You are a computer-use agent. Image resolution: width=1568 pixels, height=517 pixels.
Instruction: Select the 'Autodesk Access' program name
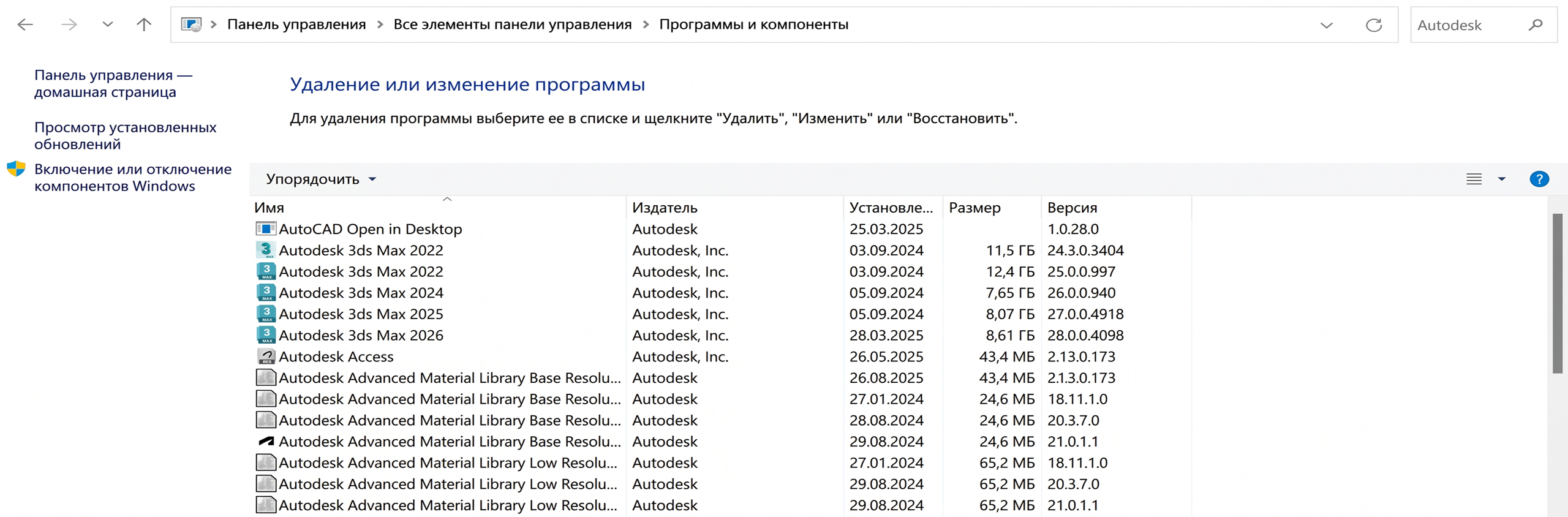coord(336,357)
